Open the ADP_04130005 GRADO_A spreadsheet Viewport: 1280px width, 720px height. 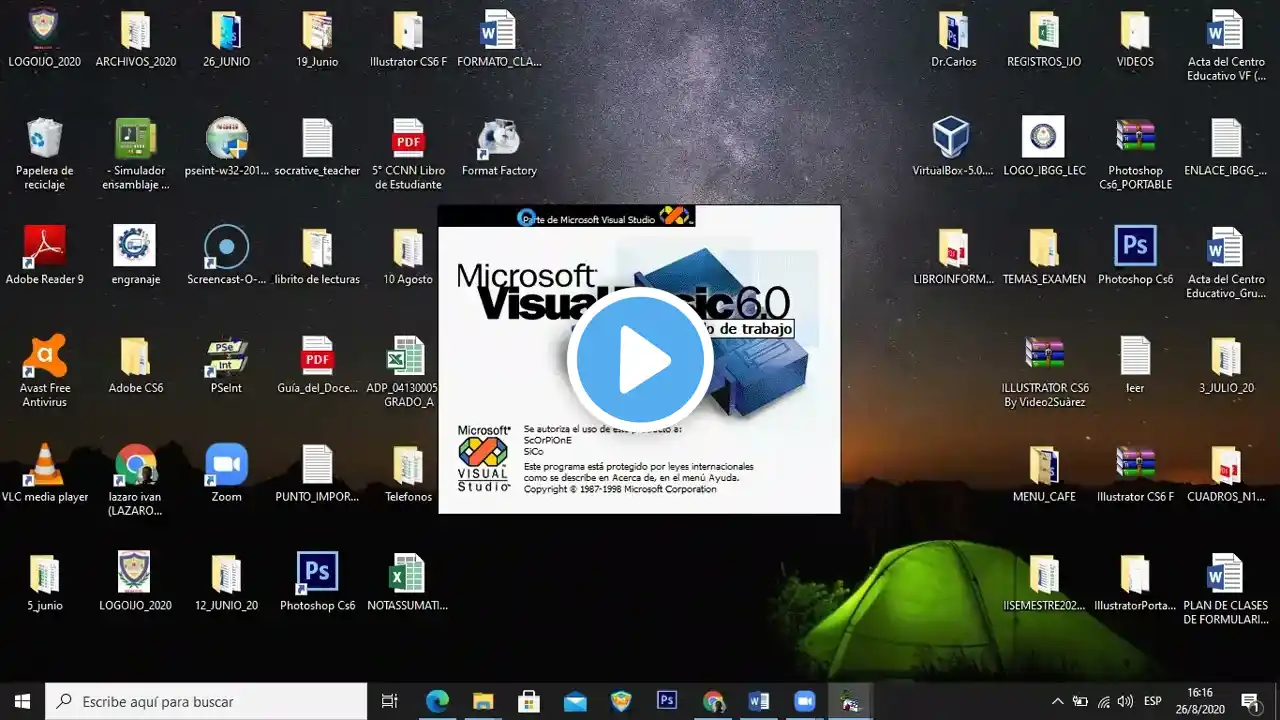[408, 355]
